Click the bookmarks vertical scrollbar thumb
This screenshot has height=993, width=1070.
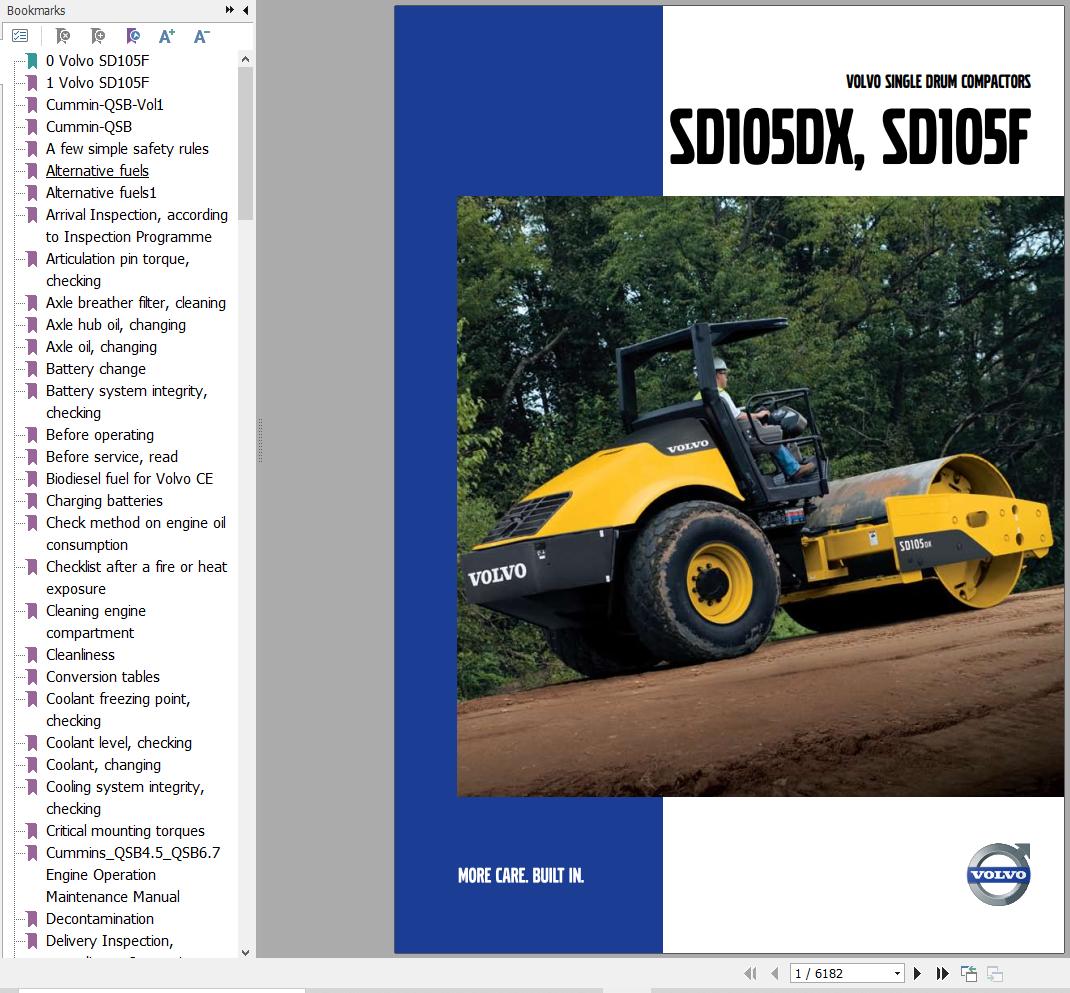pos(246,143)
